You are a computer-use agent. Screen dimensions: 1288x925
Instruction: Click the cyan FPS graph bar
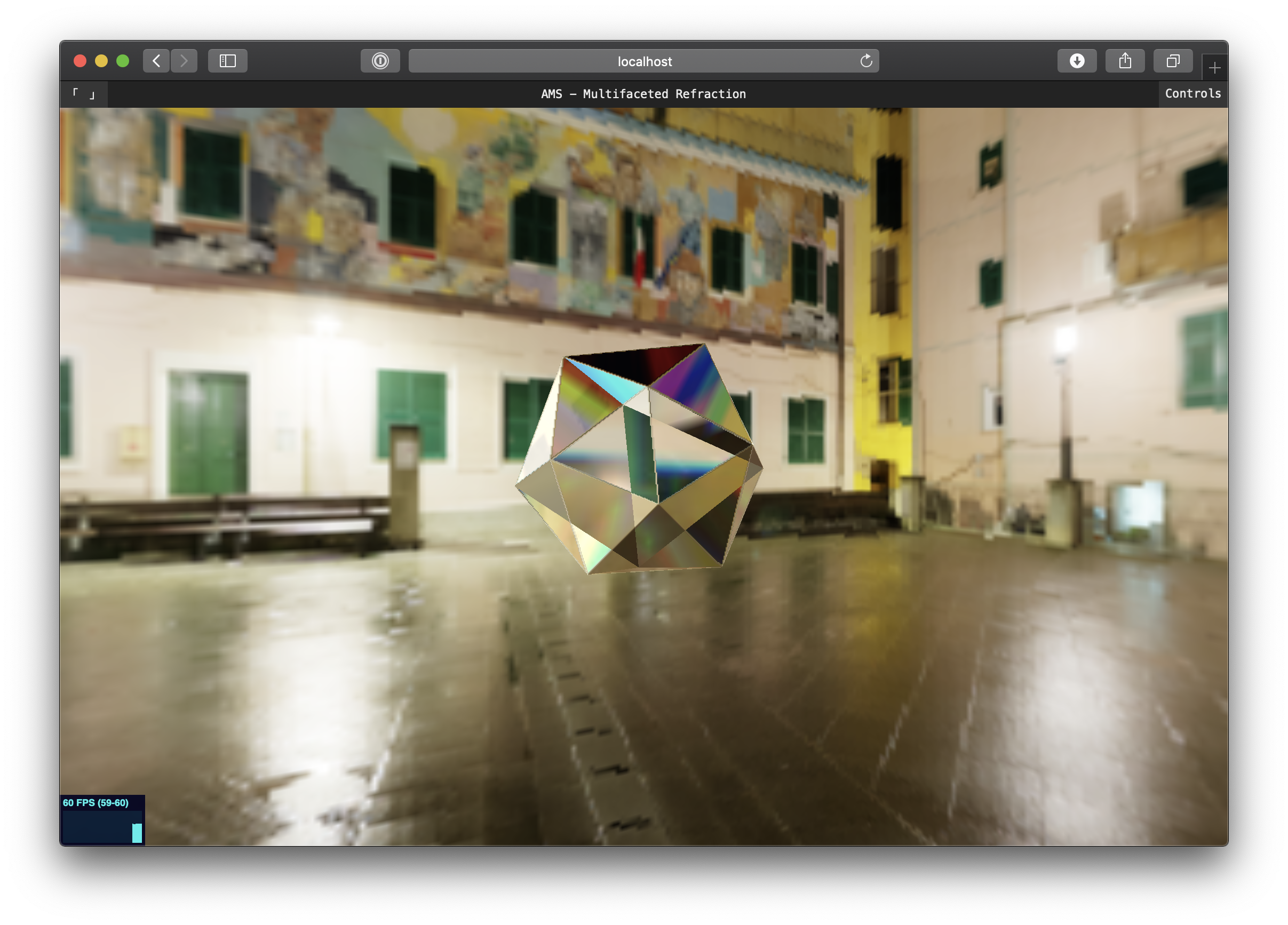(x=137, y=832)
